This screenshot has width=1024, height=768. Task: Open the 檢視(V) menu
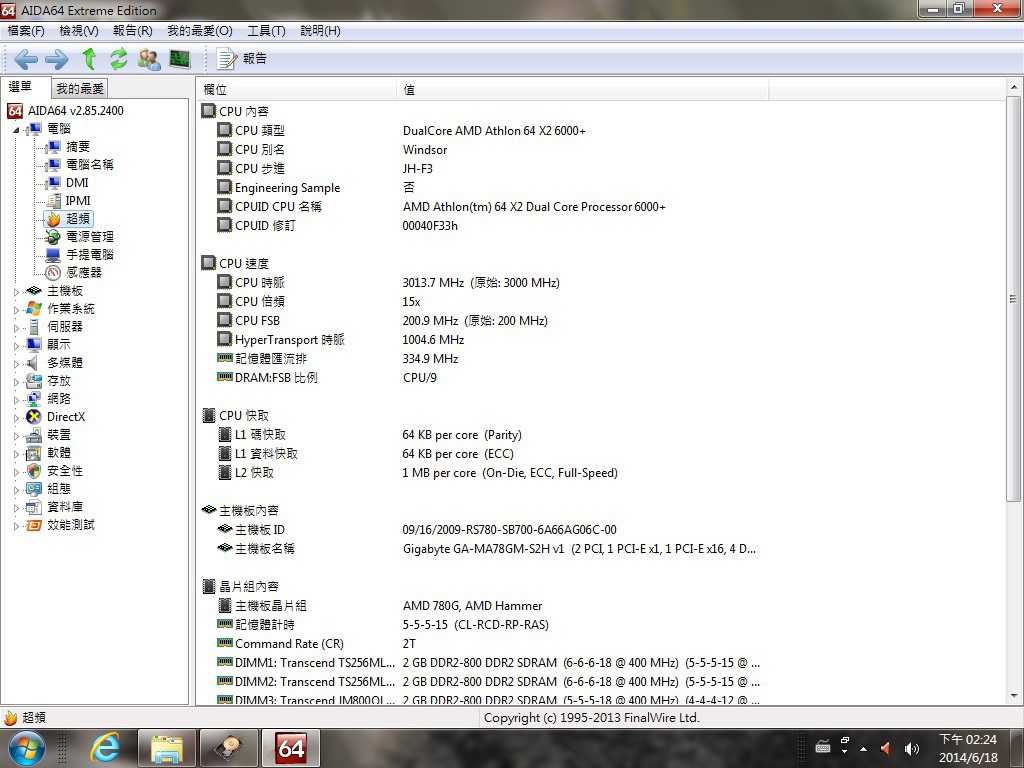click(x=79, y=31)
